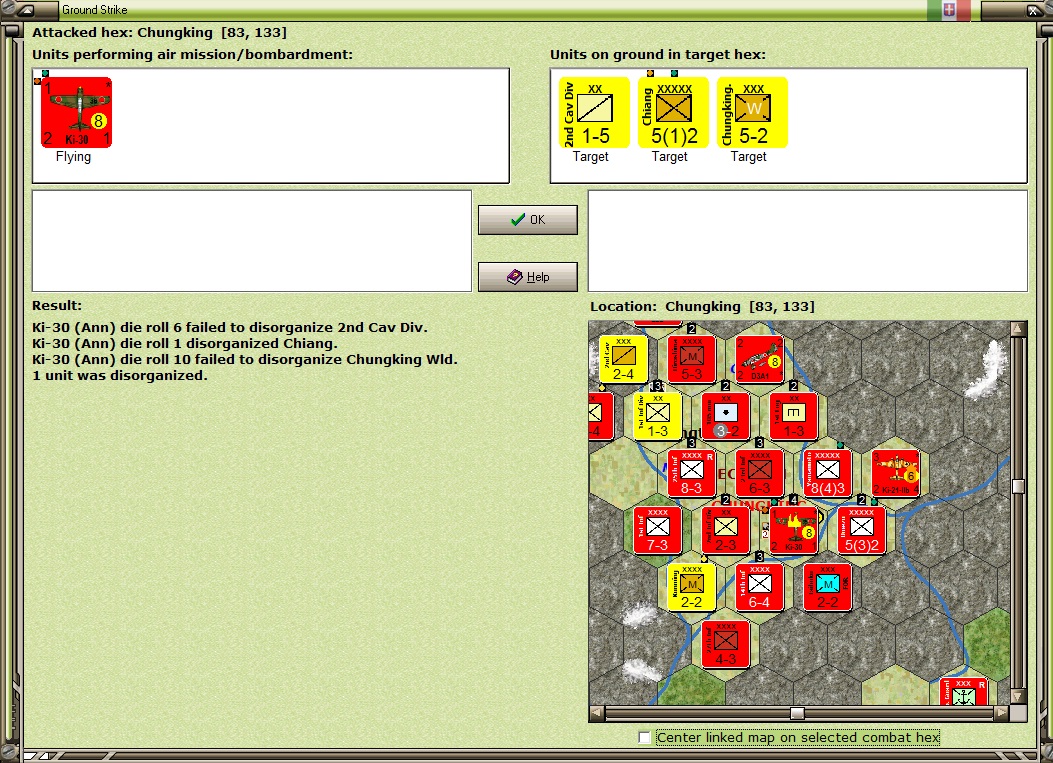
Task: Click the '1 unit was disorganized.' line
Action: 120,375
